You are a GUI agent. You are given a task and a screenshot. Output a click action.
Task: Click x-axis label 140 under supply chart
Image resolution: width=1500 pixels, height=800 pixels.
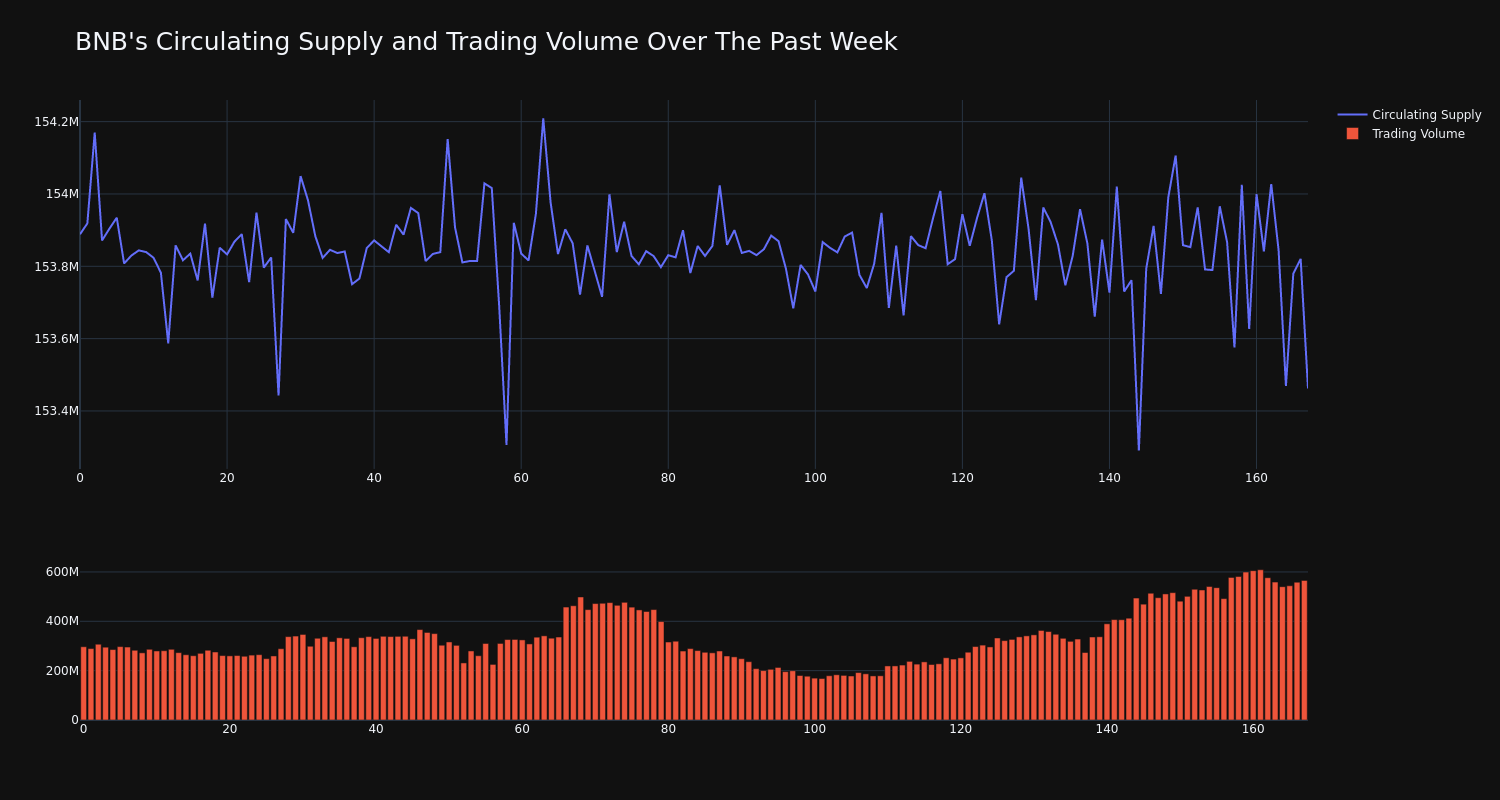(x=1109, y=478)
